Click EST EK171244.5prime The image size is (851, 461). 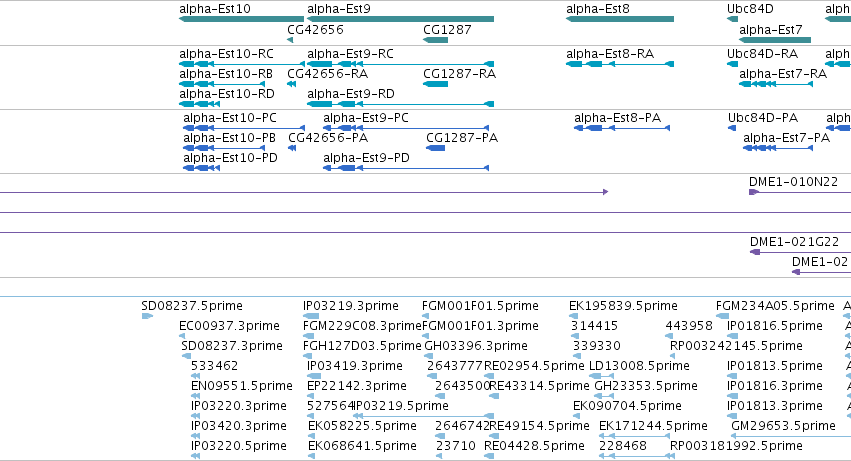[x=653, y=427]
